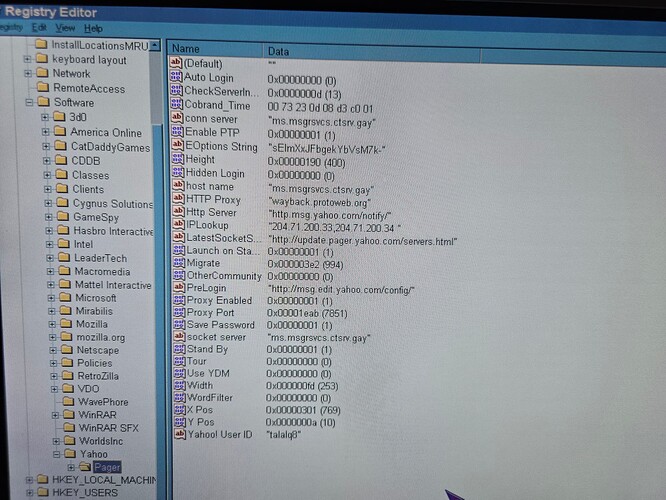Click the America Online folder icon
This screenshot has height=500, width=666.
point(60,132)
